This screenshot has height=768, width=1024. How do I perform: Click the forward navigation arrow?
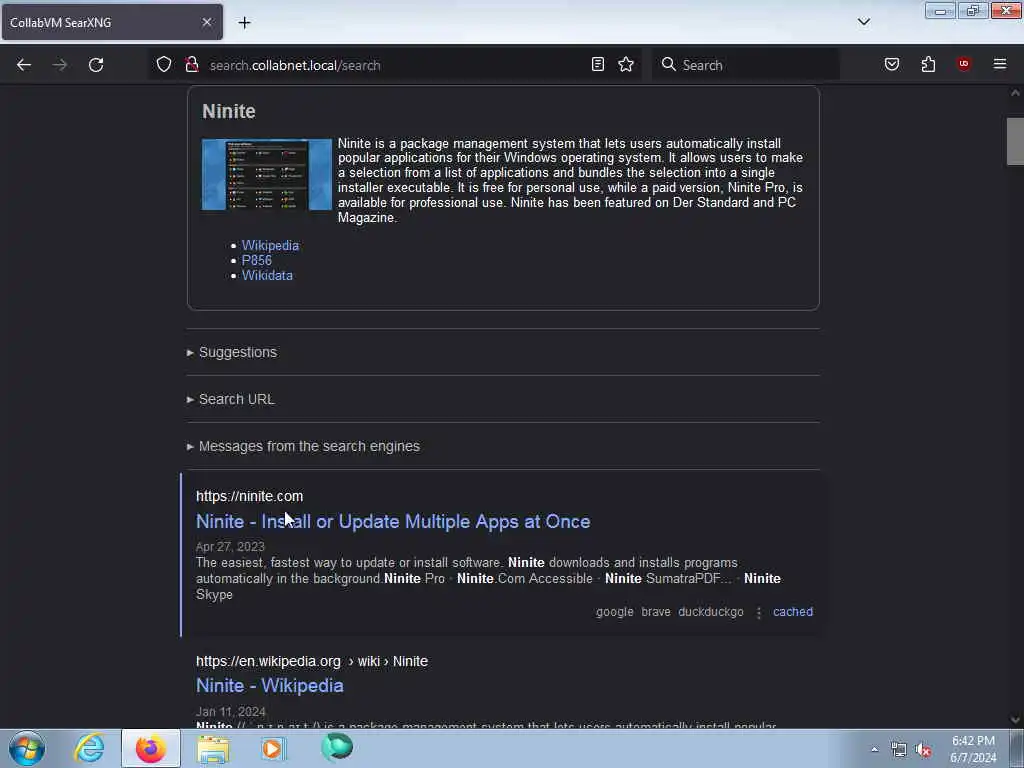coord(59,65)
